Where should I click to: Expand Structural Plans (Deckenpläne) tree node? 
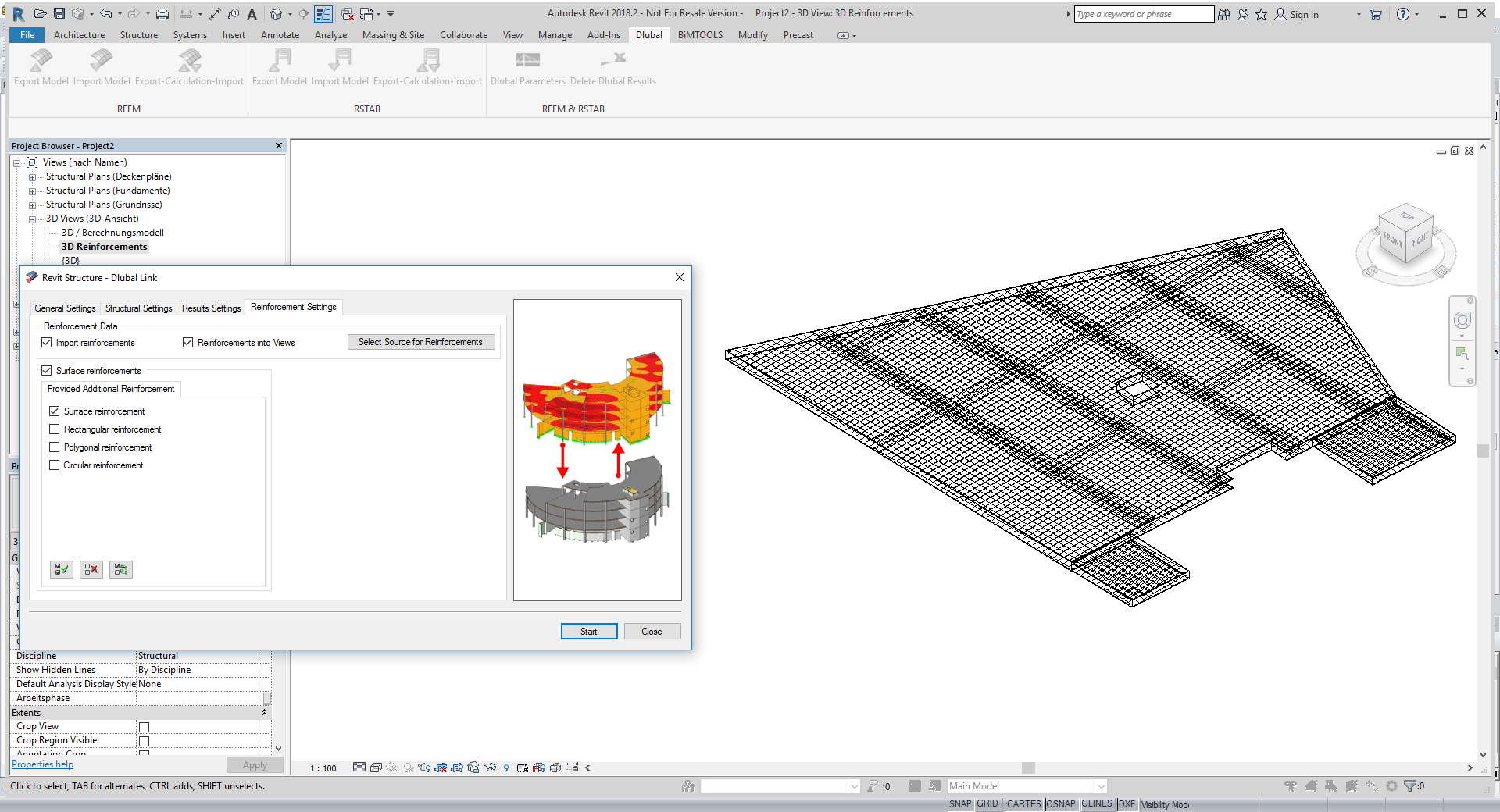coord(32,177)
